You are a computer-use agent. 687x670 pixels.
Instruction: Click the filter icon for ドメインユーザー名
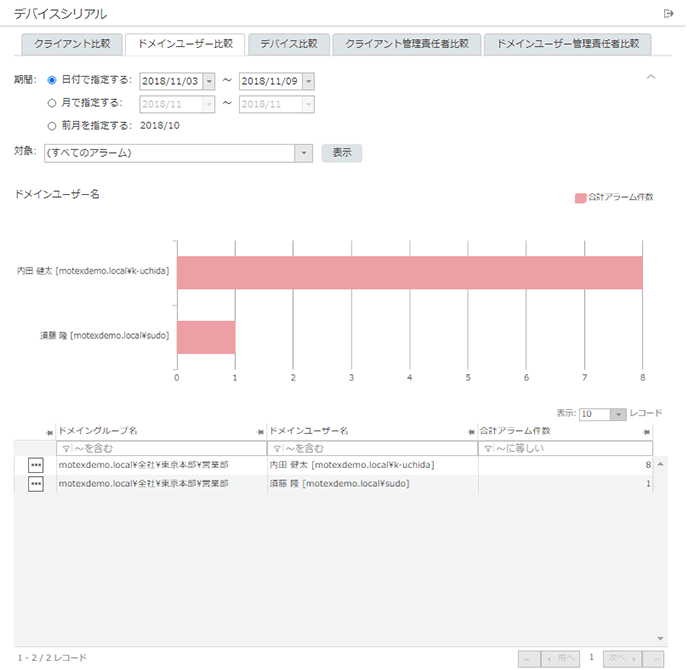(x=277, y=448)
